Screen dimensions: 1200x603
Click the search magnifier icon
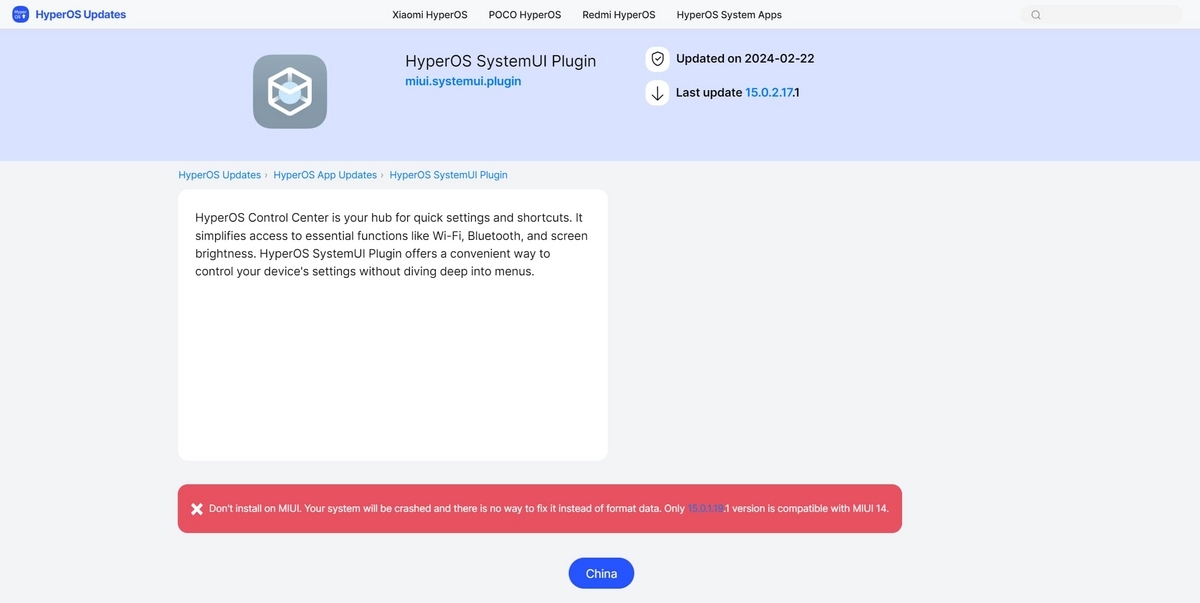[x=1036, y=15]
